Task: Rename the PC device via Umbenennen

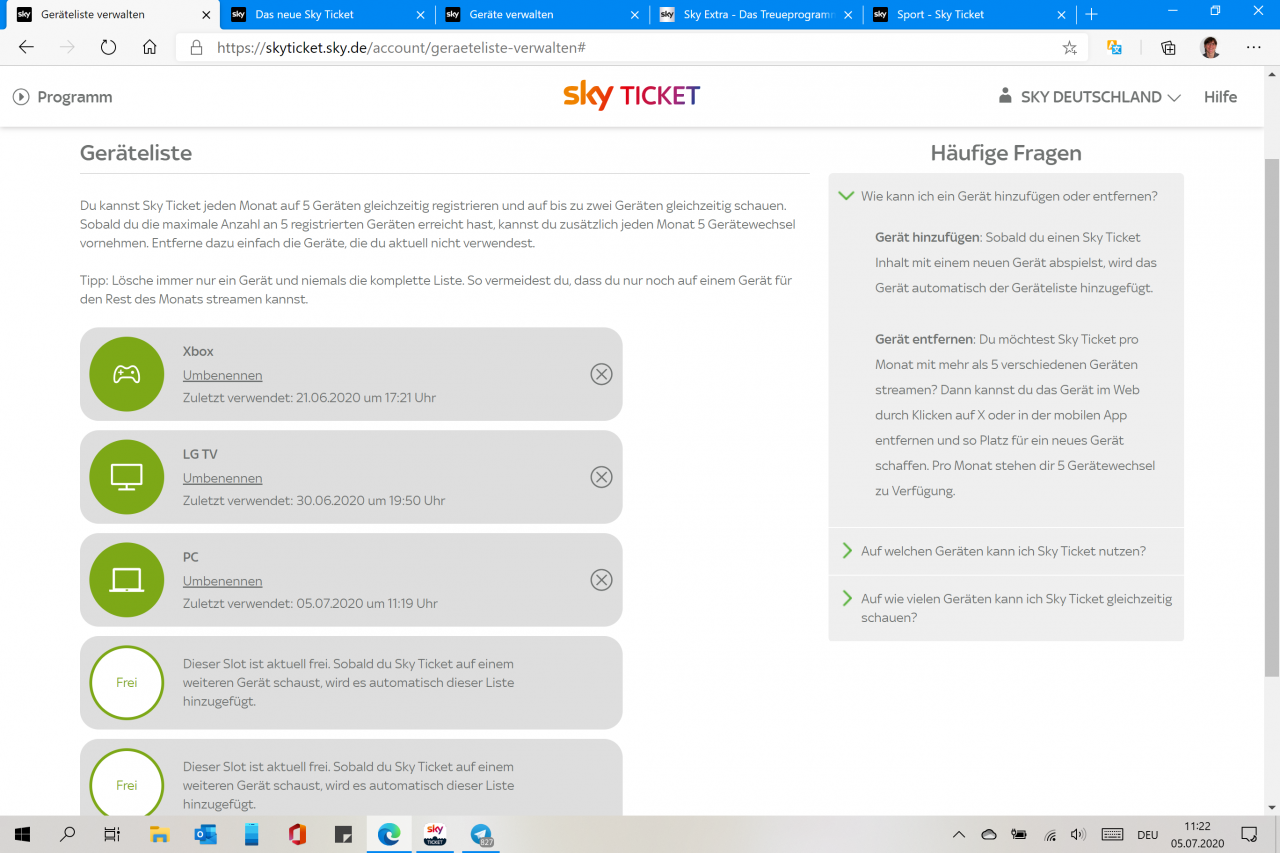Action: pyautogui.click(x=222, y=581)
